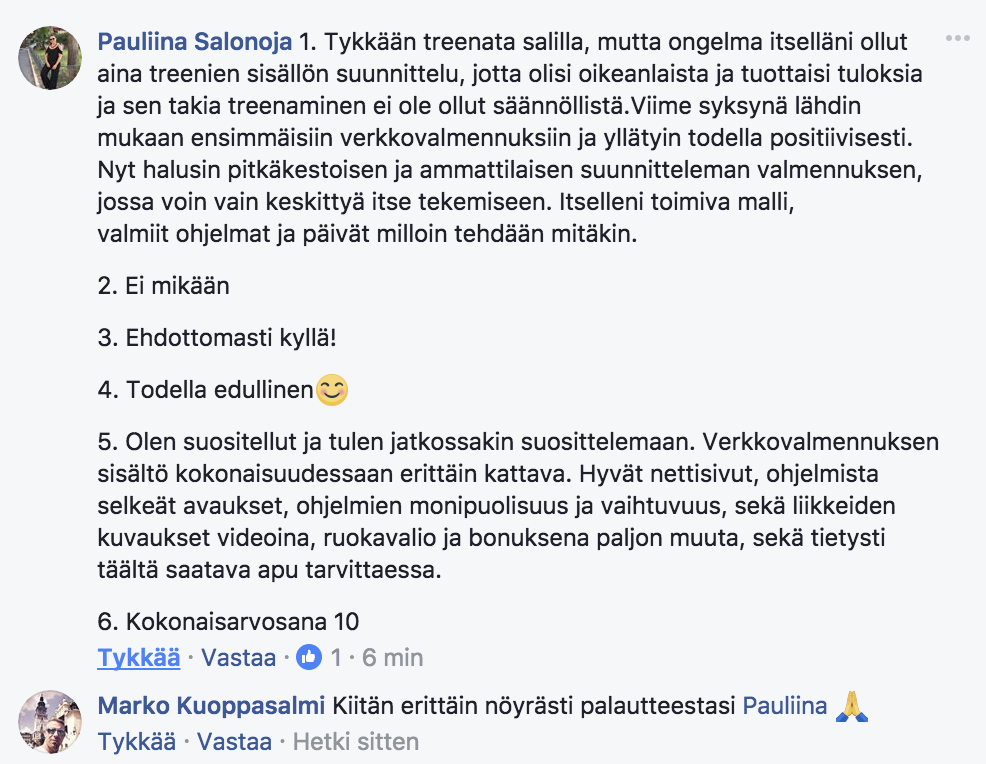The image size is (986, 764).
Task: Reply to Pauliina's comment with Vastaa
Action: point(238,658)
